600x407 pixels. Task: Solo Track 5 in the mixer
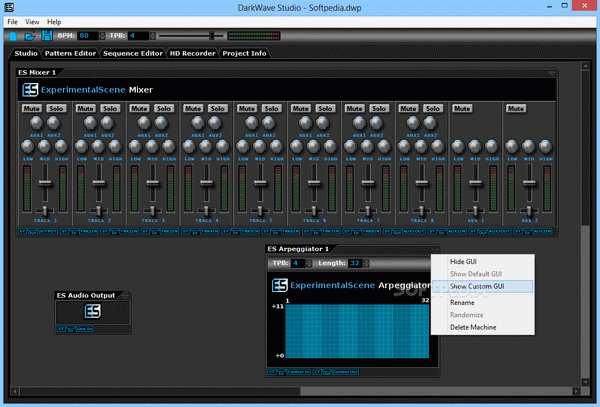[x=271, y=109]
